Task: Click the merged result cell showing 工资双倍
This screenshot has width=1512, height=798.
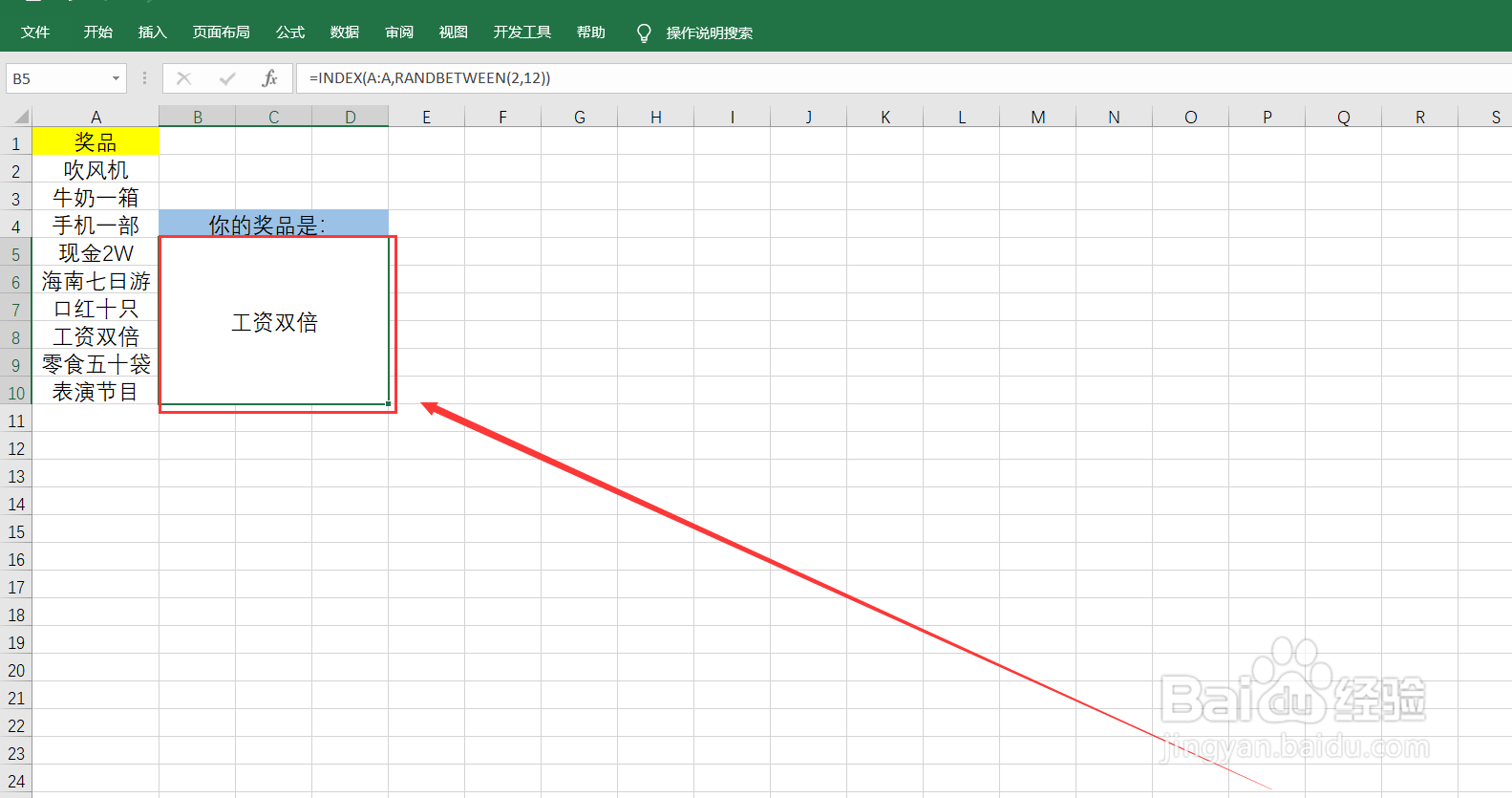Action: tap(275, 321)
